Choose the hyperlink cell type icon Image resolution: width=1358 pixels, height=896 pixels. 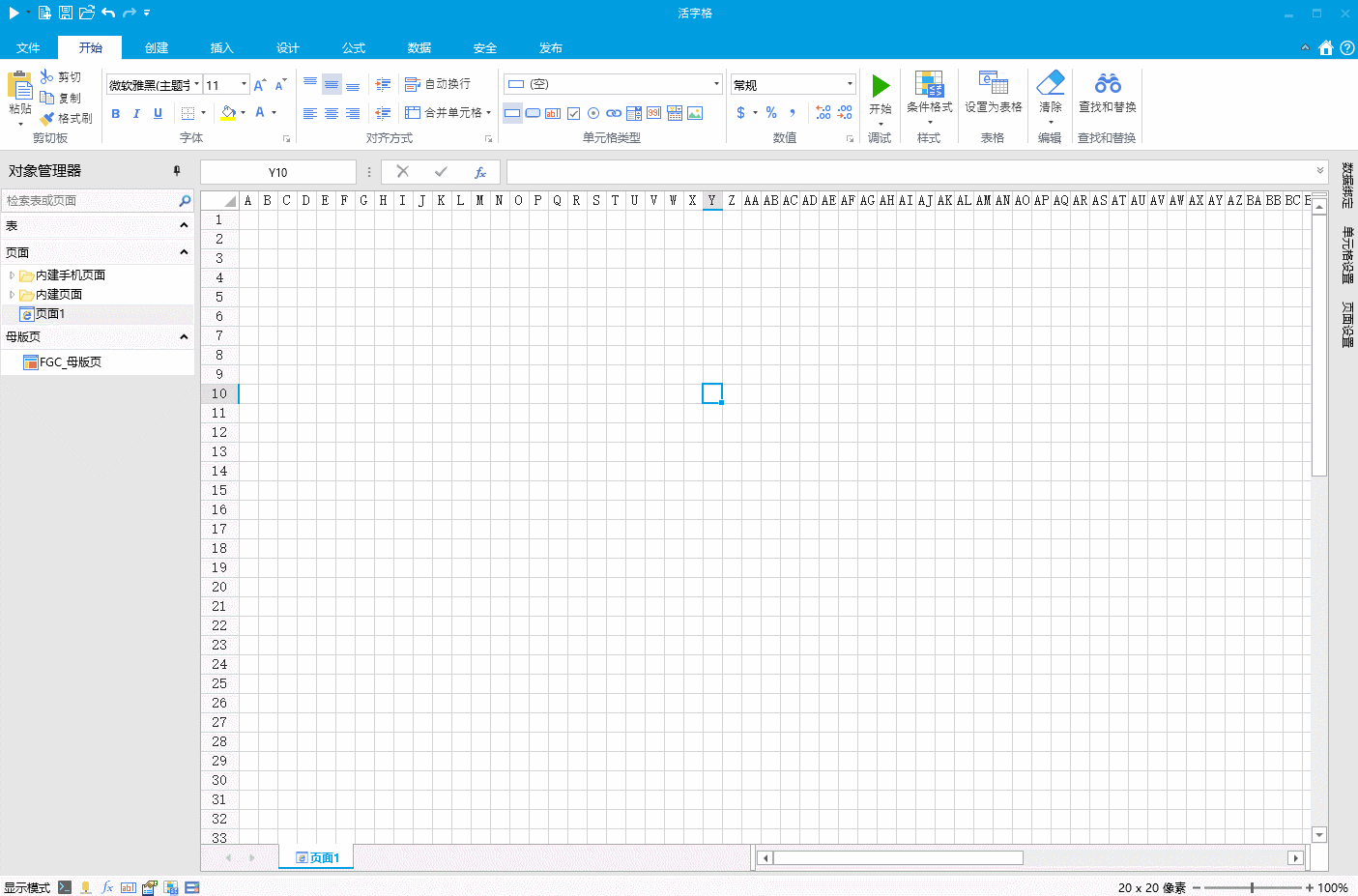click(x=614, y=113)
